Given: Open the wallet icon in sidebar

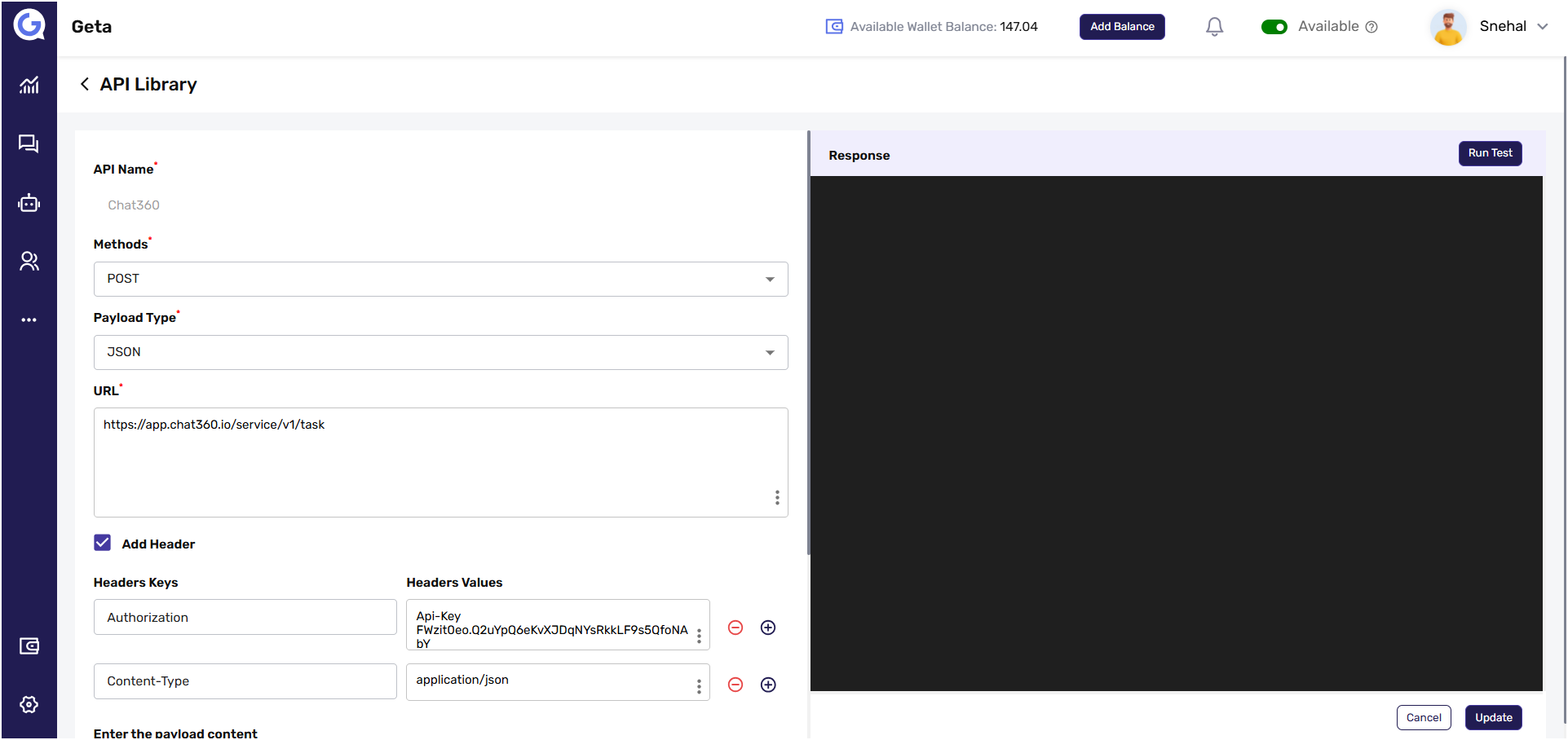Looking at the screenshot, I should [29, 646].
